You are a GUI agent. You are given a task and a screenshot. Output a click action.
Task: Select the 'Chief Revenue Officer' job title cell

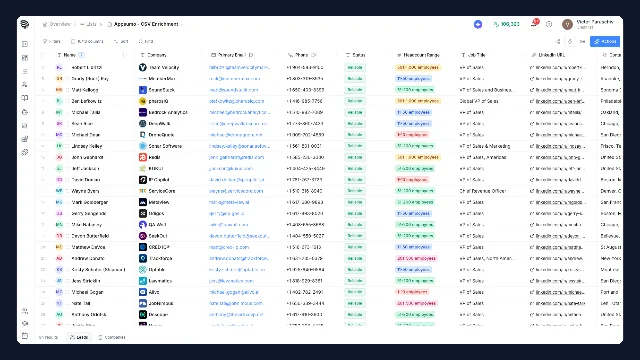483,191
